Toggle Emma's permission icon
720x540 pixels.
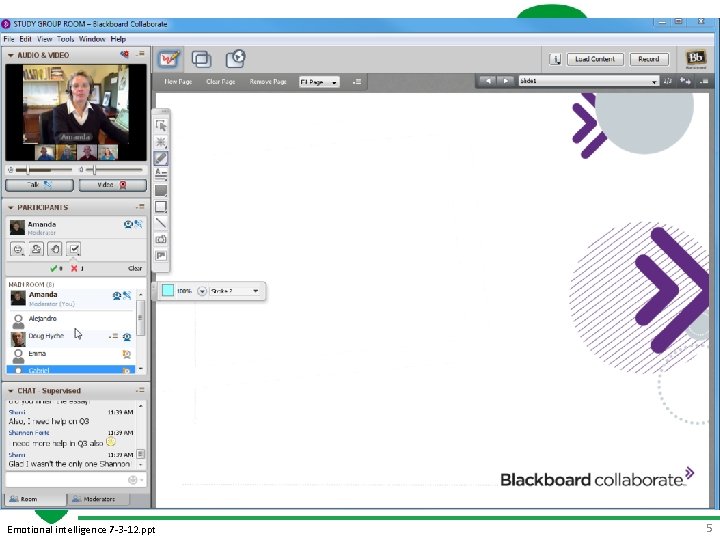click(126, 354)
